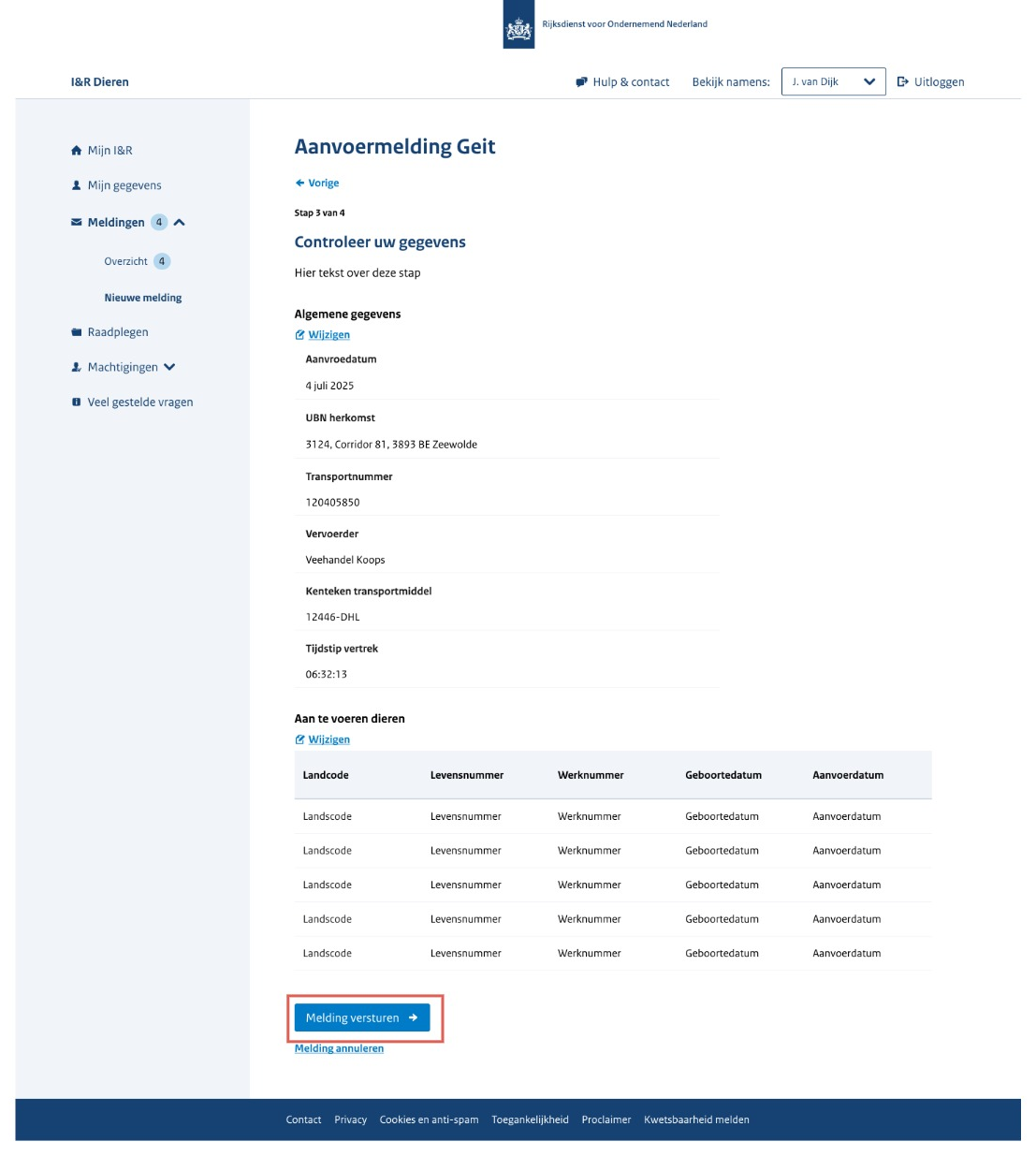Open Machtigingen in the sidebar
The height and width of the screenshot is (1156, 1036).
(x=123, y=368)
